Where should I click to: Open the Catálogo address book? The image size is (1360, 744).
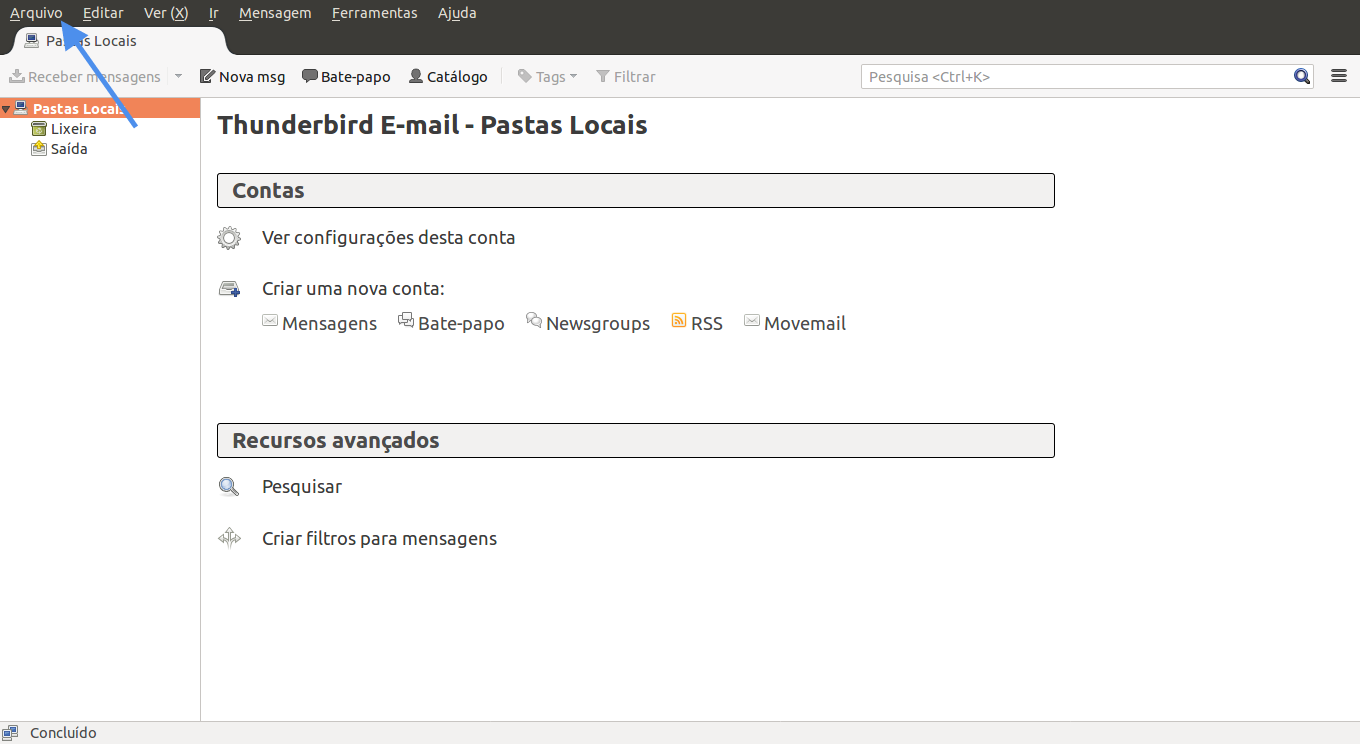click(x=448, y=77)
